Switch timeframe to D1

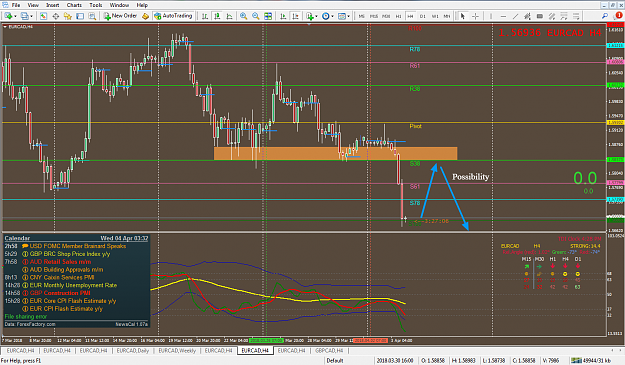point(423,16)
